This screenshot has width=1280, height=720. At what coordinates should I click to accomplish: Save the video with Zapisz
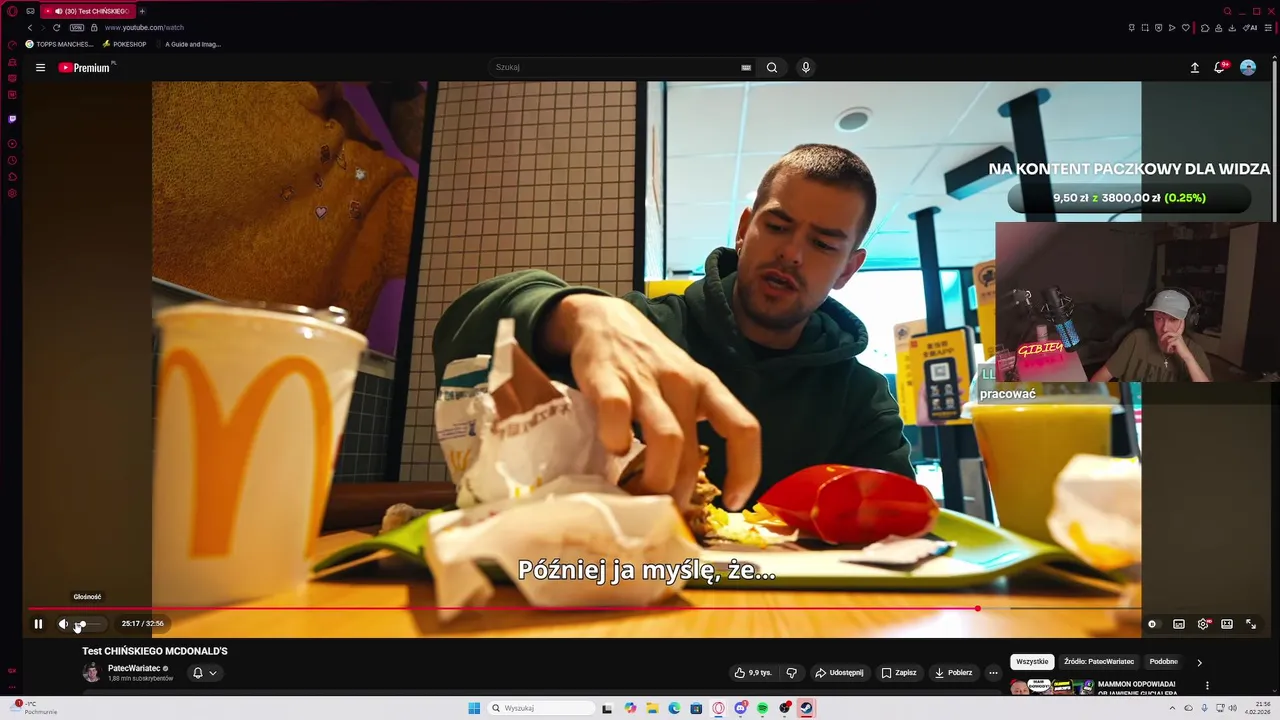click(x=898, y=673)
